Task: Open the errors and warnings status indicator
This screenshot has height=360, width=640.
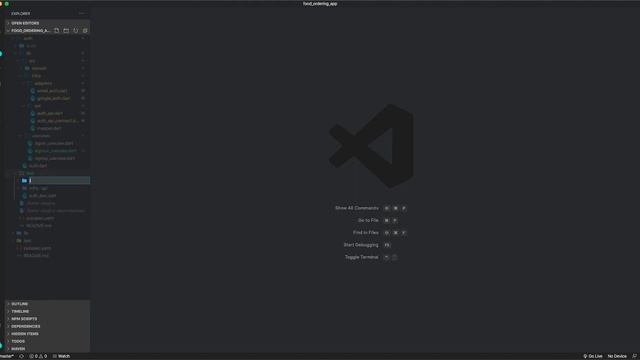Action: (38, 356)
